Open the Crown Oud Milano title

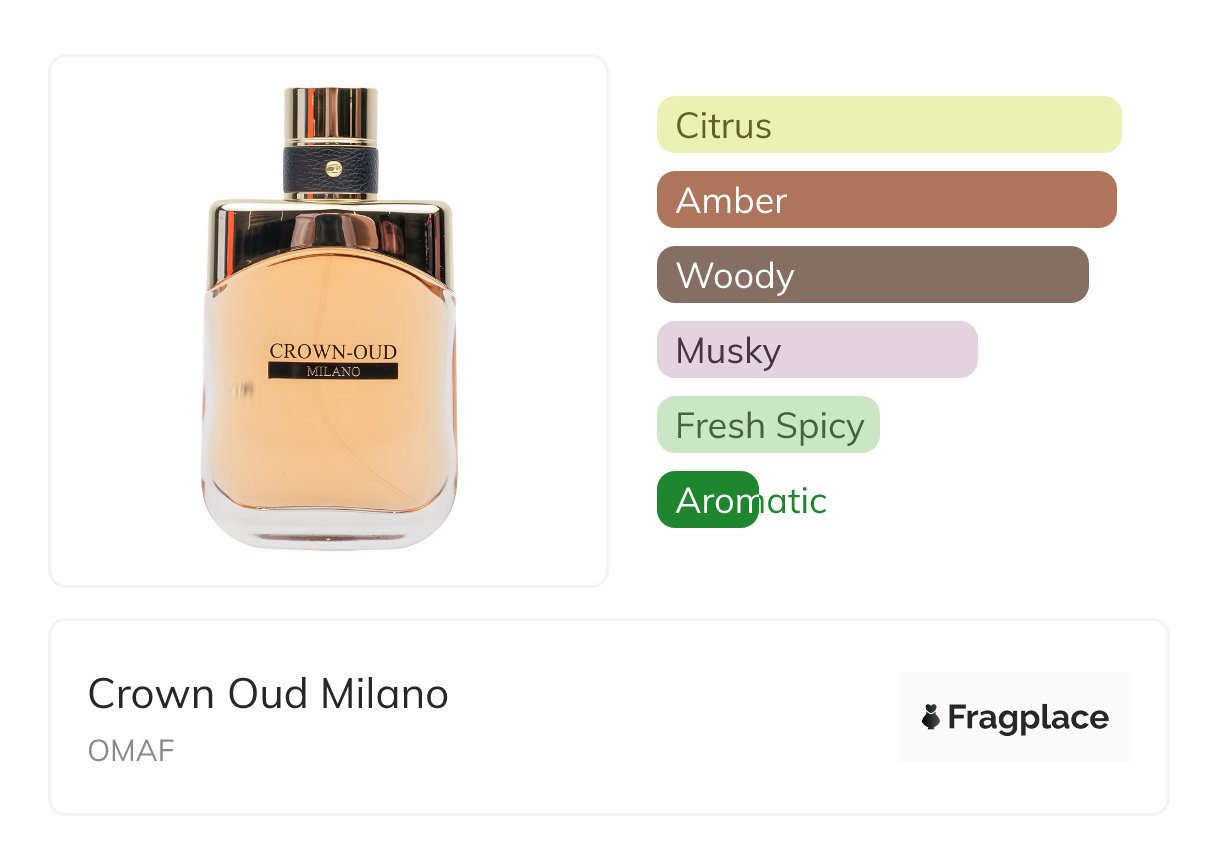(268, 693)
